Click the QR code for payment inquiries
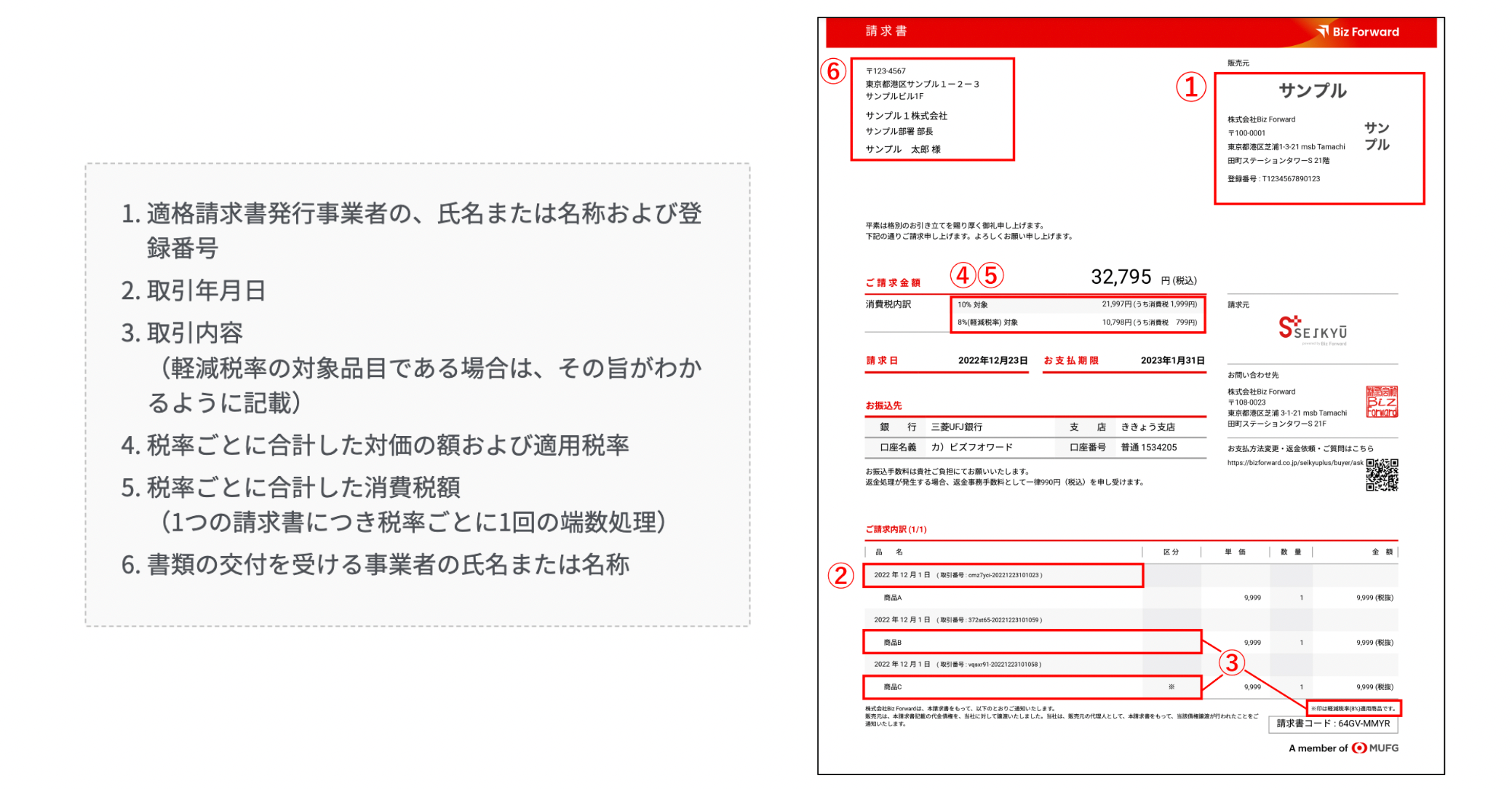Image resolution: width=1512 pixels, height=789 pixels. [1381, 475]
